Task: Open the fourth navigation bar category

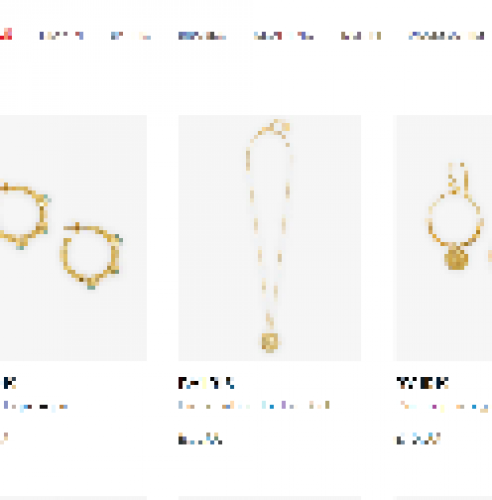Action: point(202,36)
